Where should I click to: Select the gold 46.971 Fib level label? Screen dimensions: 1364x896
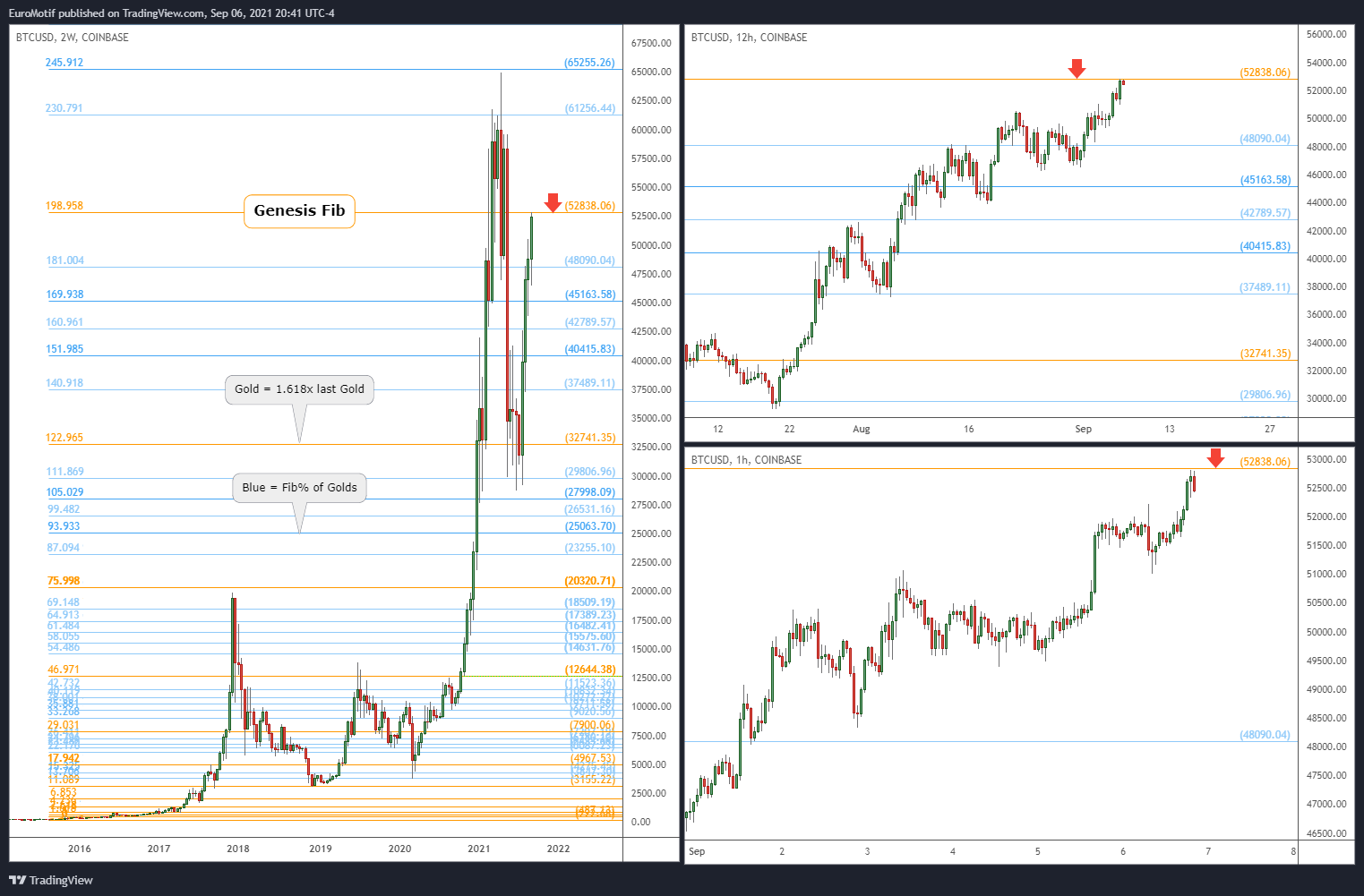tap(64, 670)
